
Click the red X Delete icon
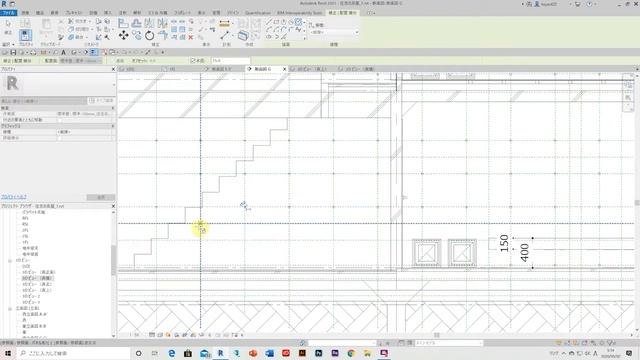coord(191,37)
